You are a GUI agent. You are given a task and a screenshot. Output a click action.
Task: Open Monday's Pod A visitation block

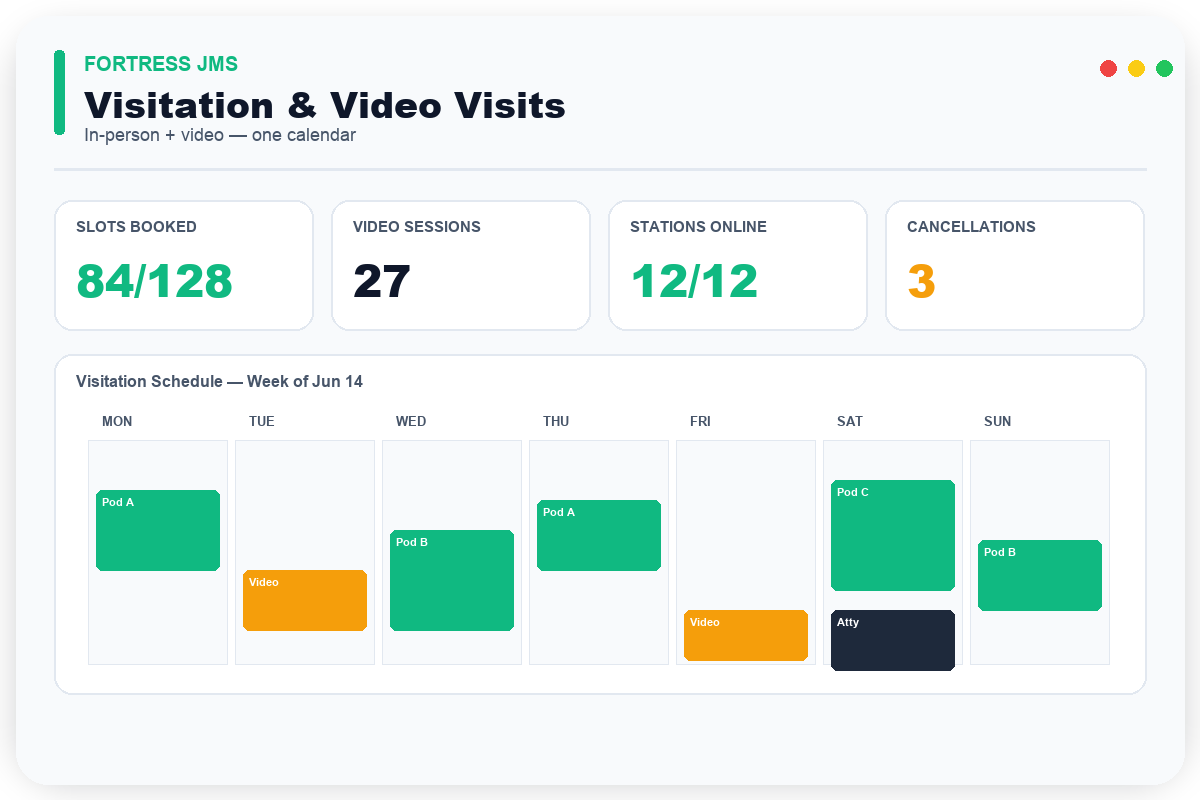(158, 530)
